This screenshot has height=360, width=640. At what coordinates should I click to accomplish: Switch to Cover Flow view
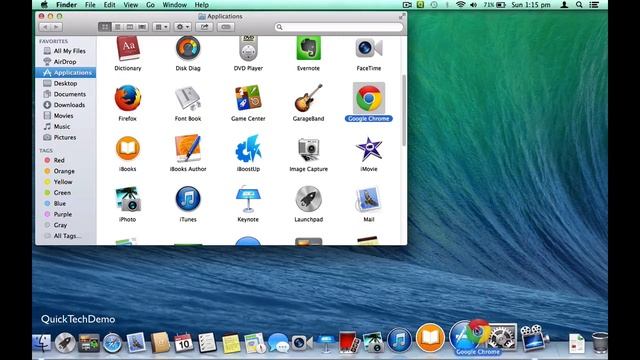point(142,27)
